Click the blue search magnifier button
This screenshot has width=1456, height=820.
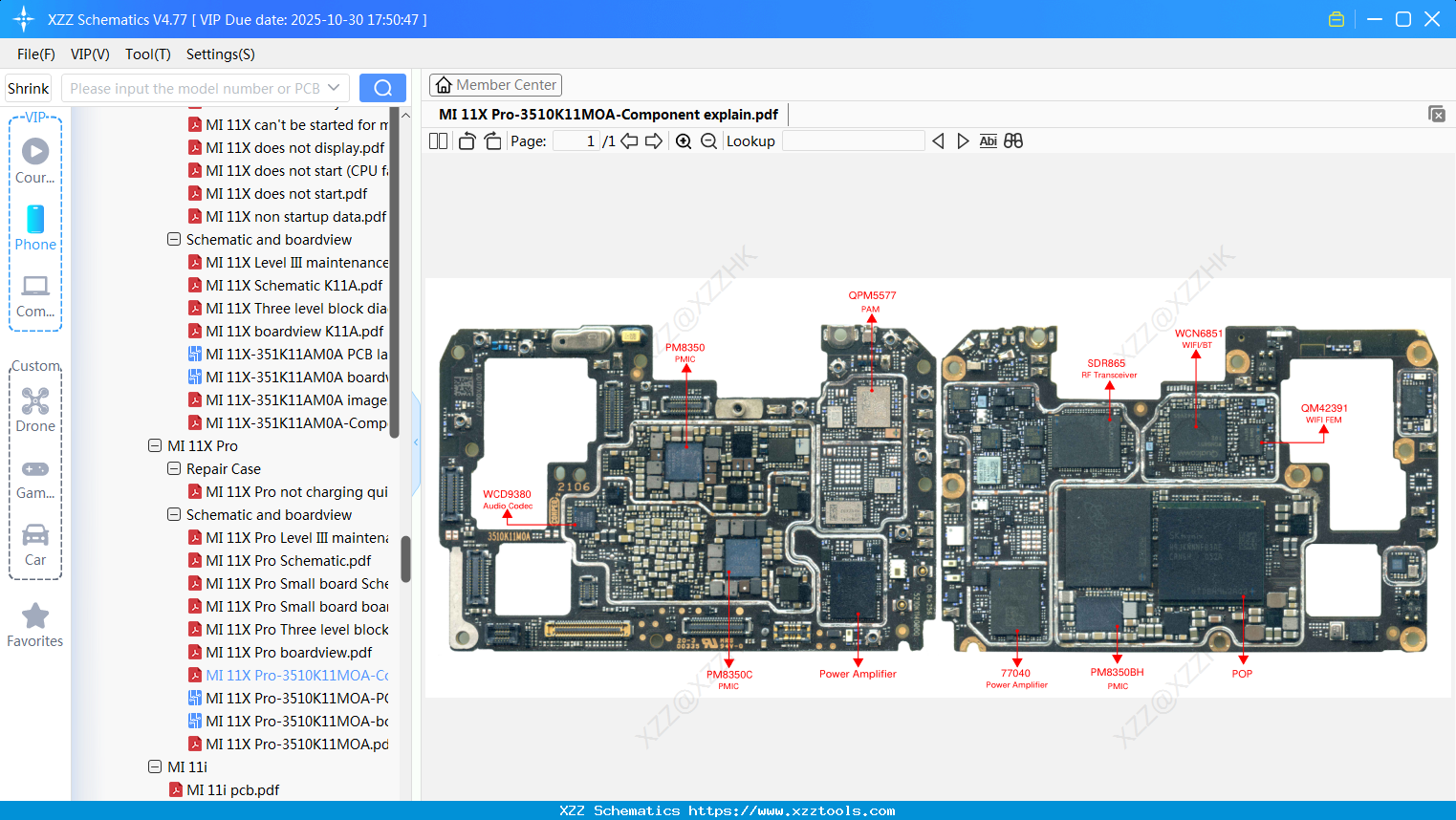point(381,87)
